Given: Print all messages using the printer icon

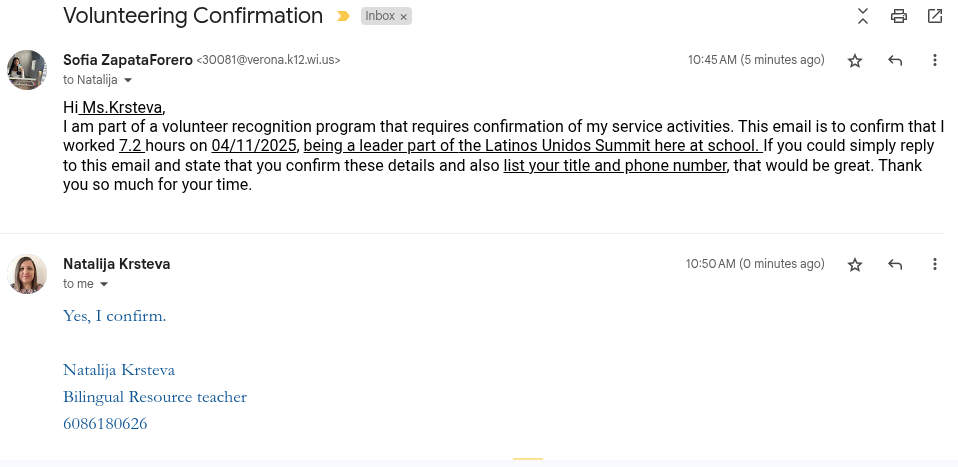Looking at the screenshot, I should [x=899, y=16].
